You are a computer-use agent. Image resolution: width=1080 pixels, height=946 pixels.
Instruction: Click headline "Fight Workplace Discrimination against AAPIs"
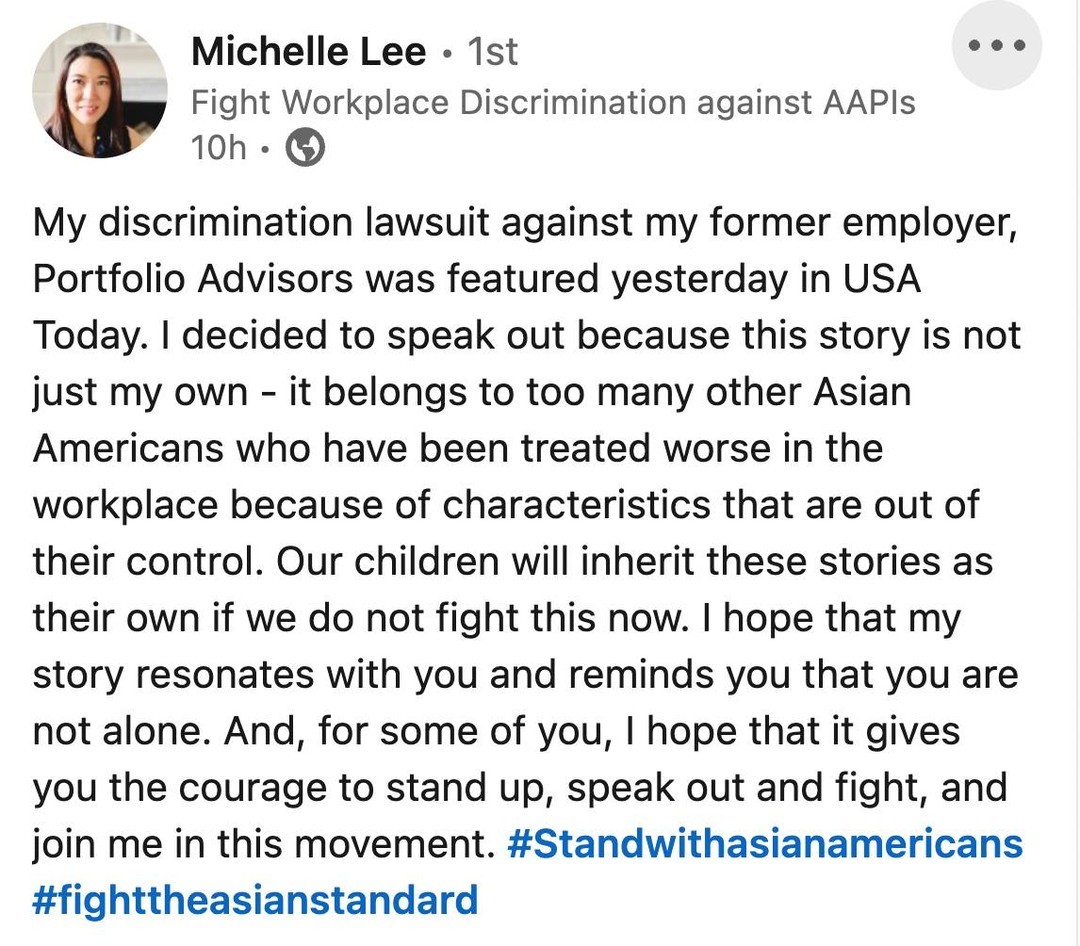click(552, 101)
